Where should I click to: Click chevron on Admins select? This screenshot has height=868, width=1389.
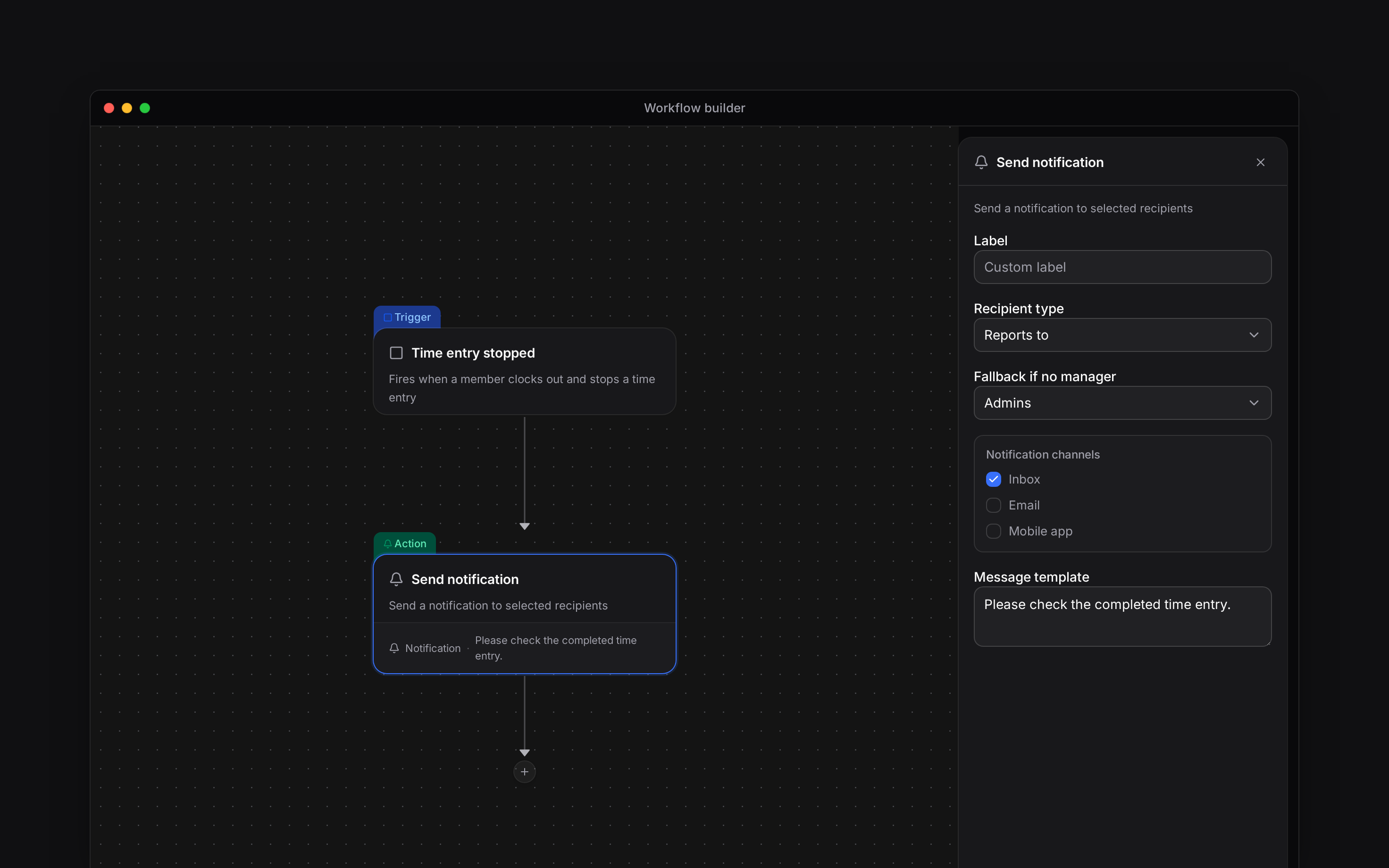[x=1254, y=403]
